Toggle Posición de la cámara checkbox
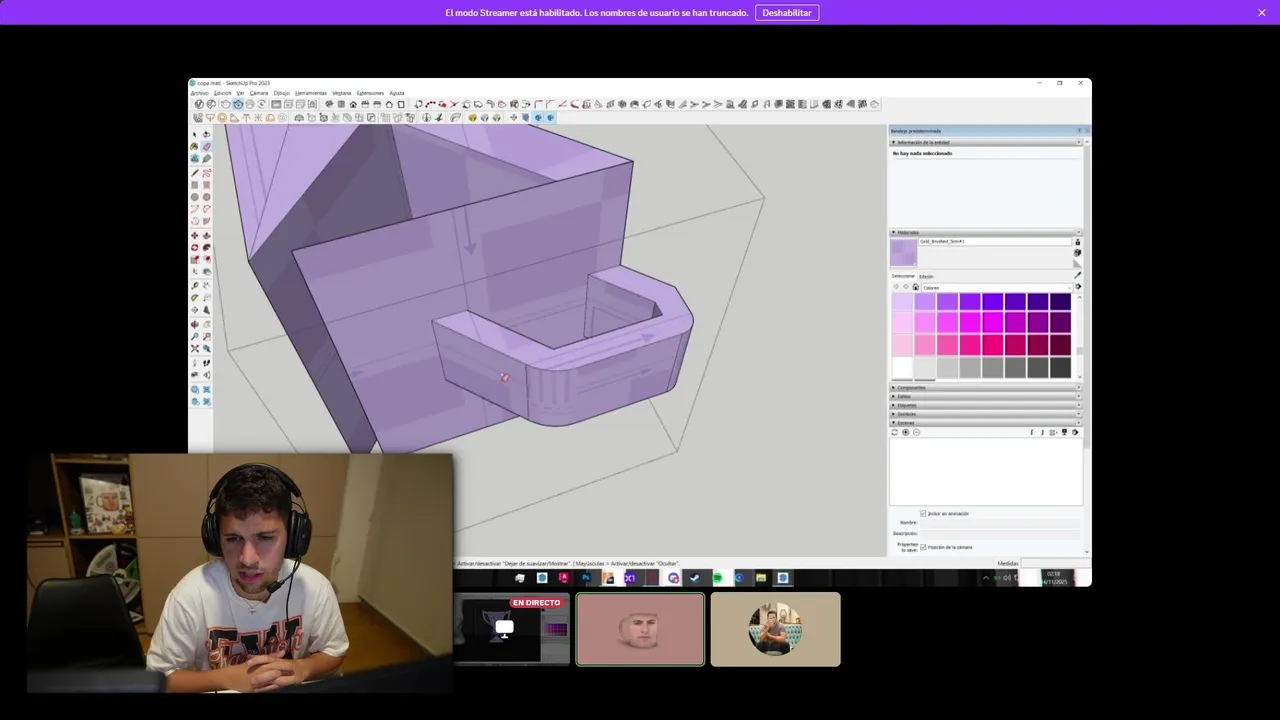Viewport: 1280px width, 720px height. point(923,547)
